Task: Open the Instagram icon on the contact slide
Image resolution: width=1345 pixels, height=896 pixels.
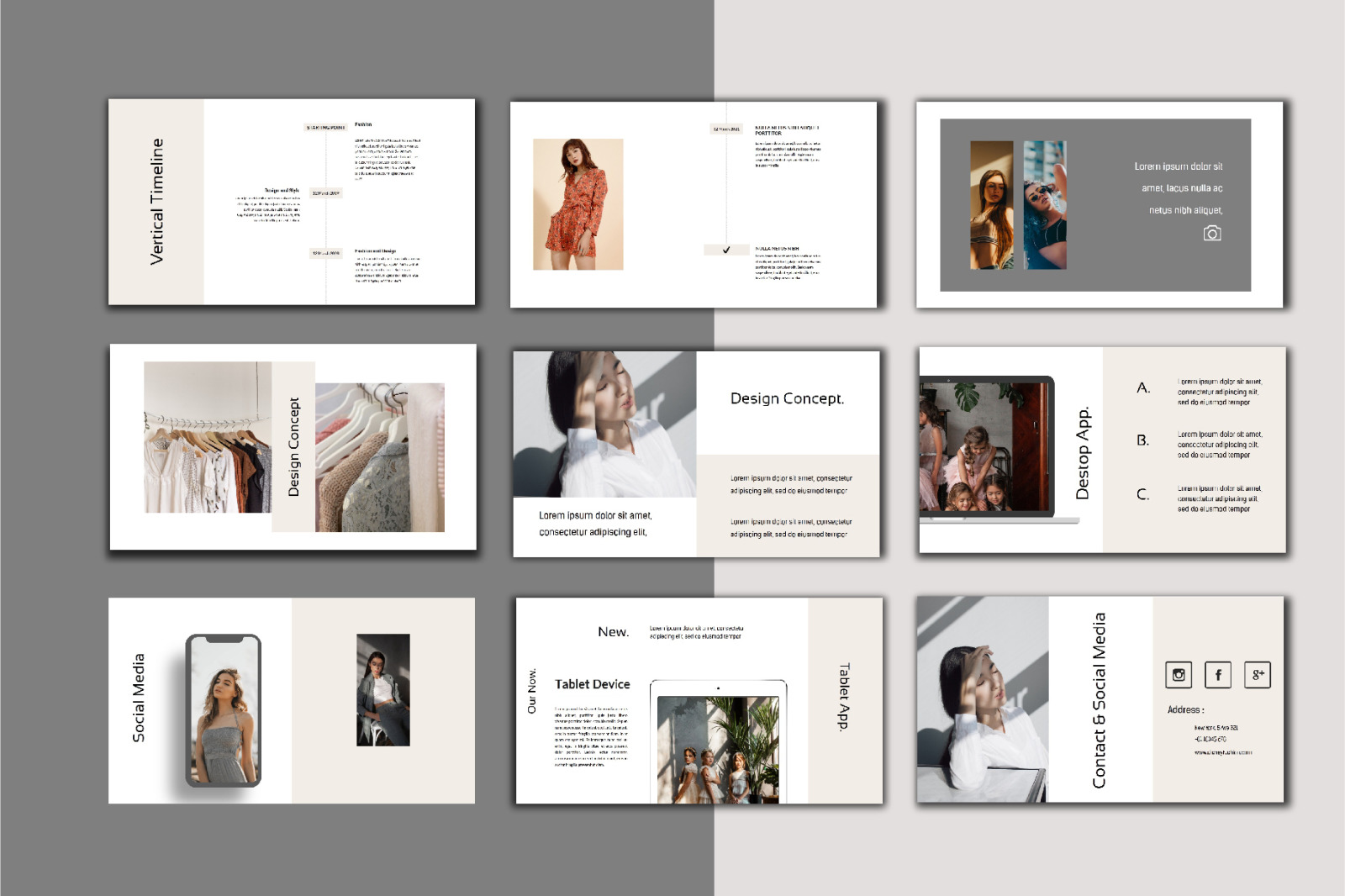Action: point(1179,675)
